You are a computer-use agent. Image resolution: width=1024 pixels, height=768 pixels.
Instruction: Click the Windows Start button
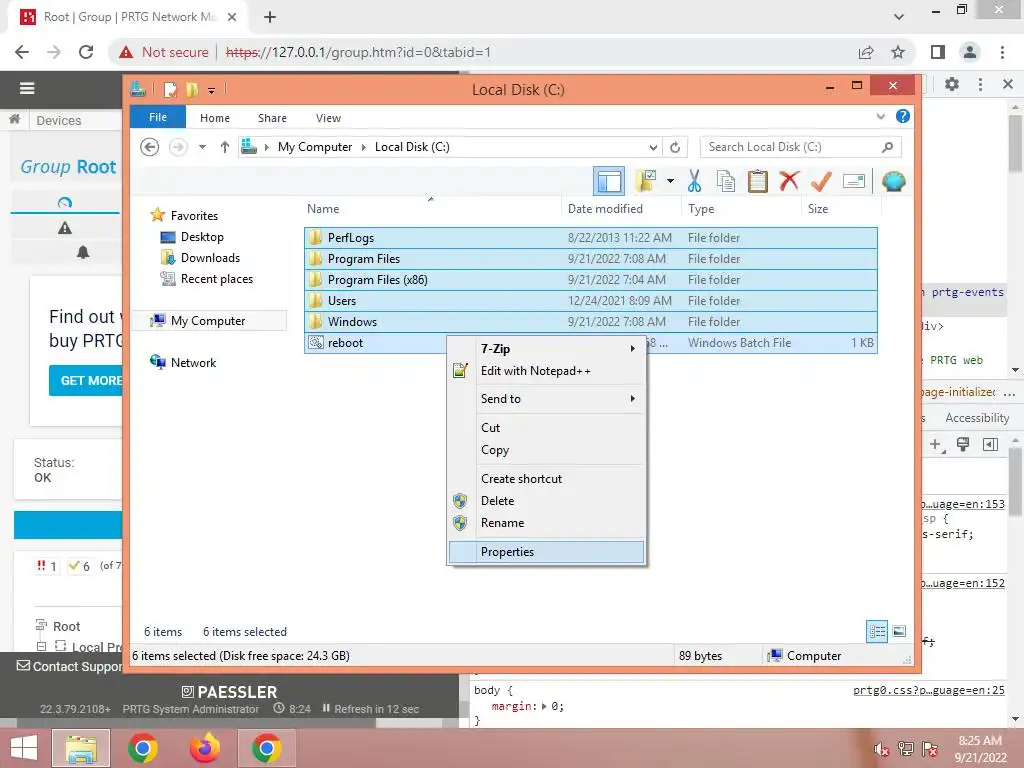(x=24, y=748)
